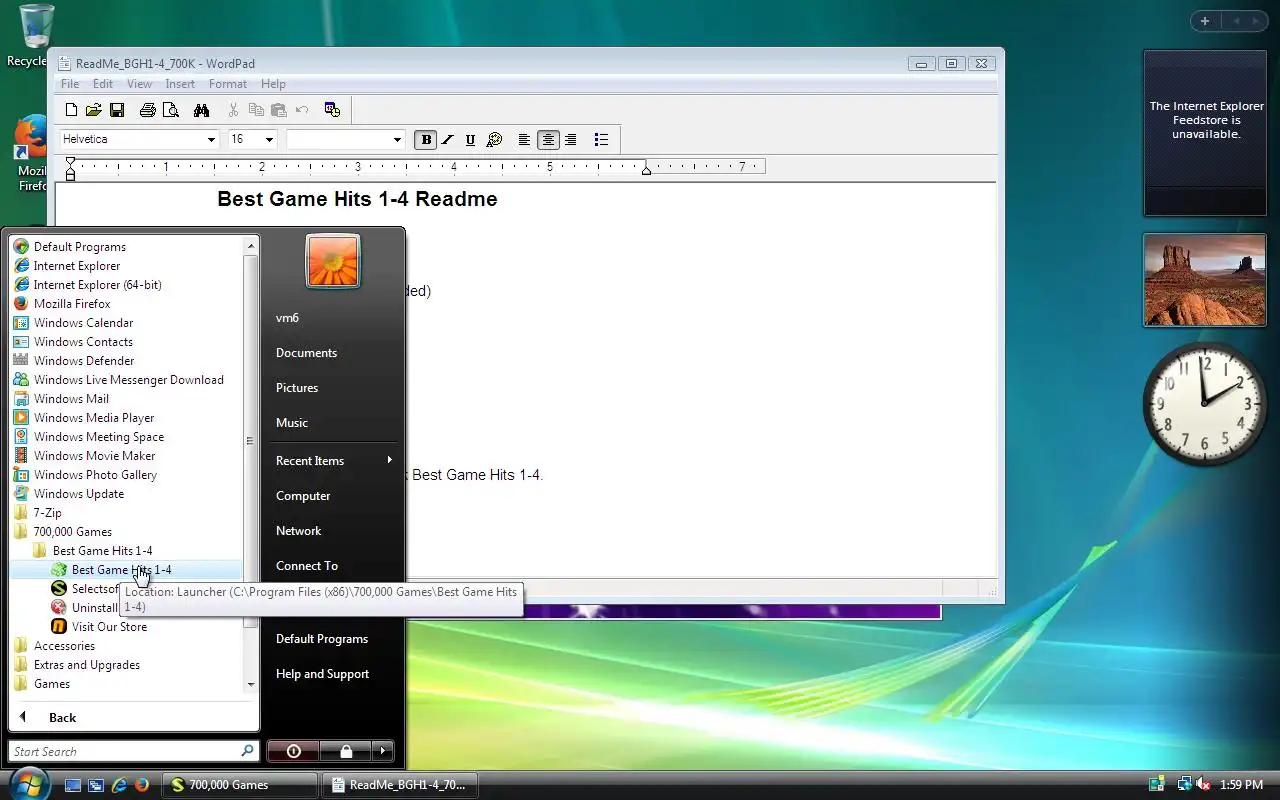The image size is (1280, 800).
Task: Align text left in WordPad
Action: coord(524,140)
